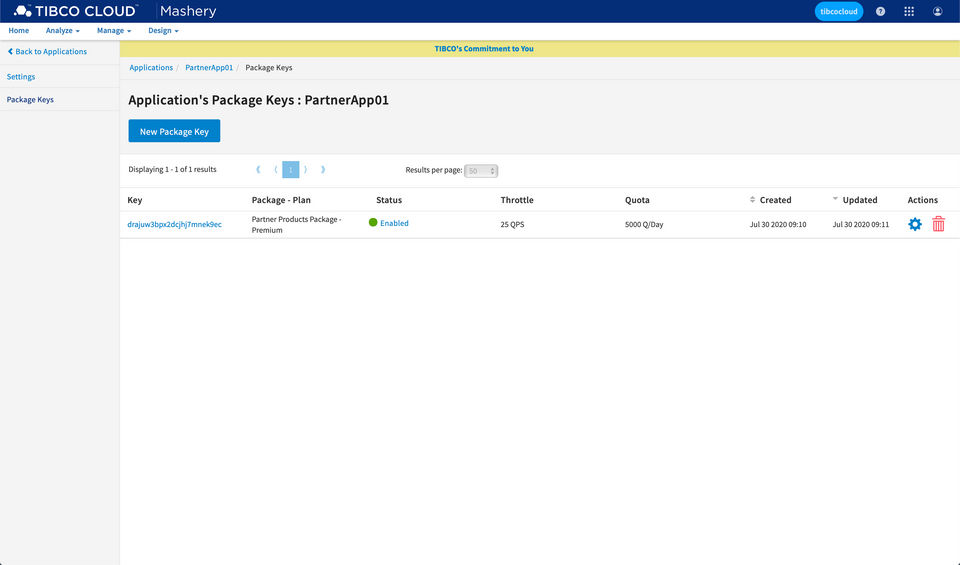Open the Design menu

tap(163, 31)
